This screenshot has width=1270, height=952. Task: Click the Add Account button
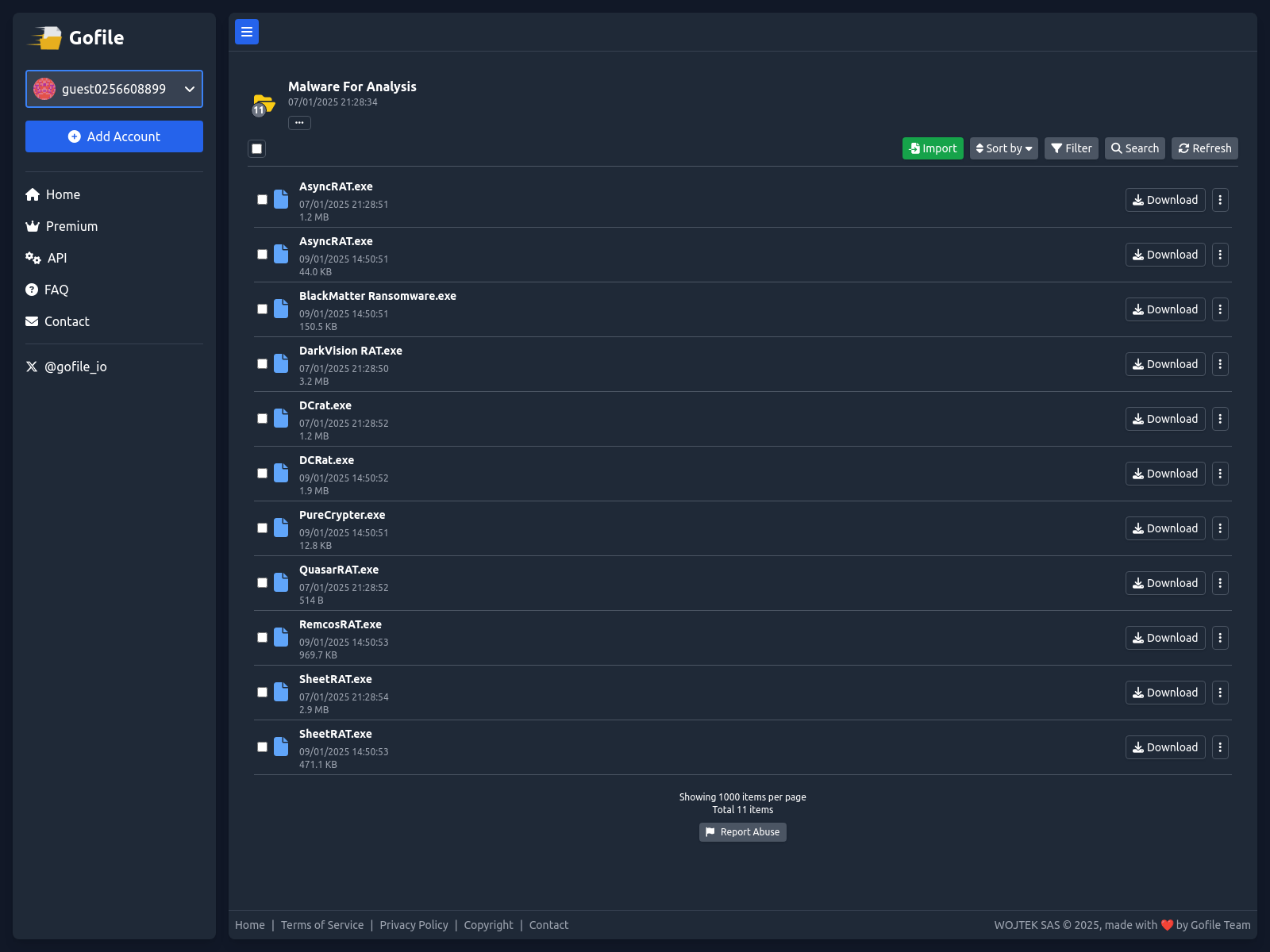pos(114,136)
